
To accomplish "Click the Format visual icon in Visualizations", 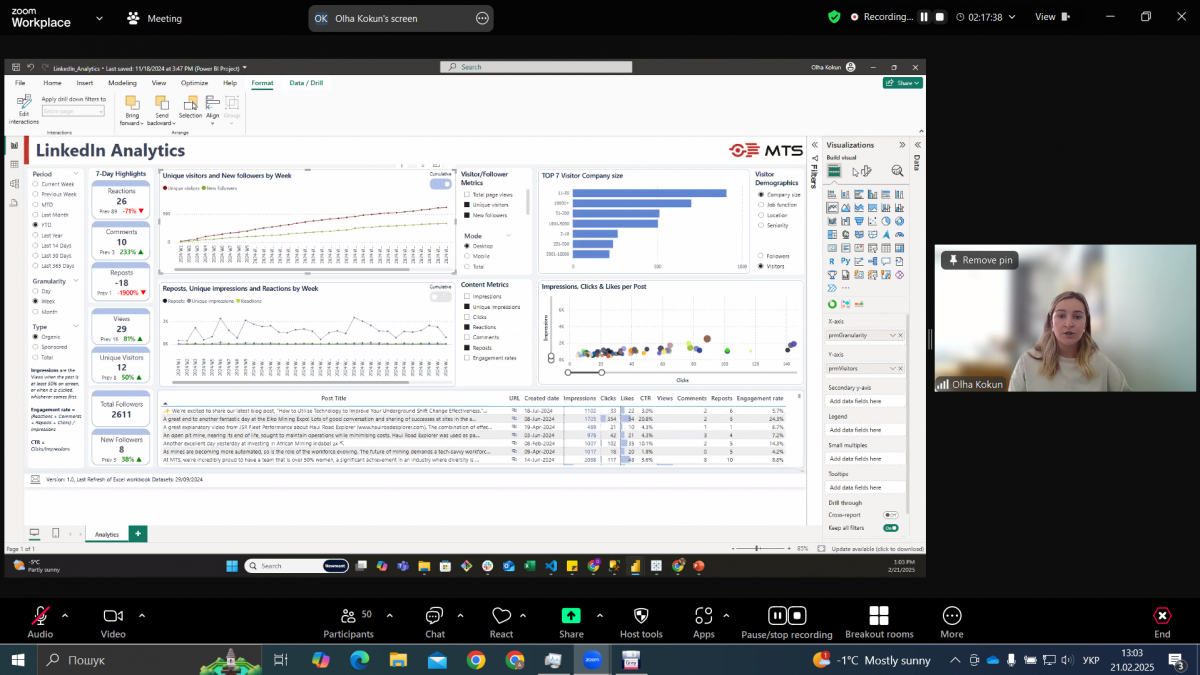I will point(864,171).
